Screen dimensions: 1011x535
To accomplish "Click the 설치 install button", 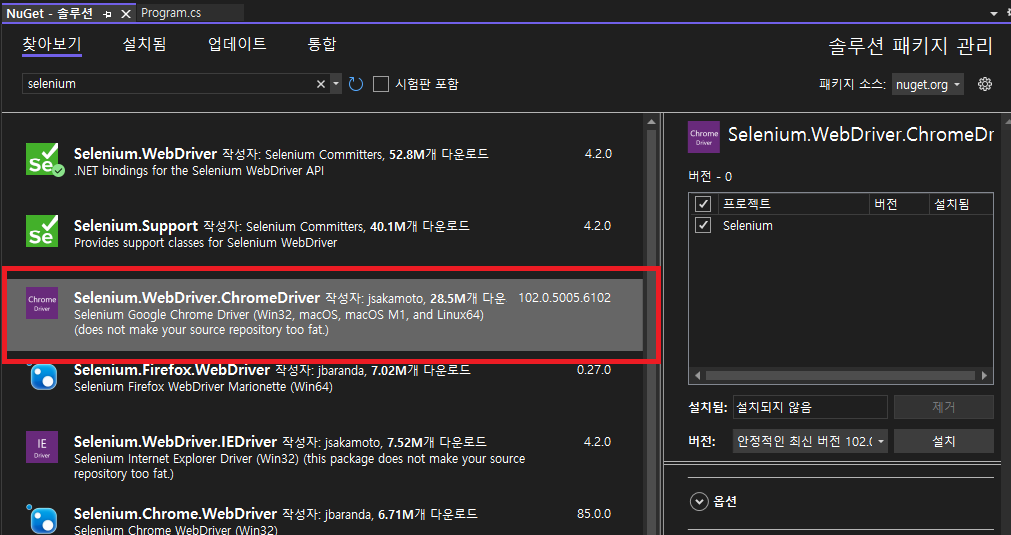I will 944,442.
